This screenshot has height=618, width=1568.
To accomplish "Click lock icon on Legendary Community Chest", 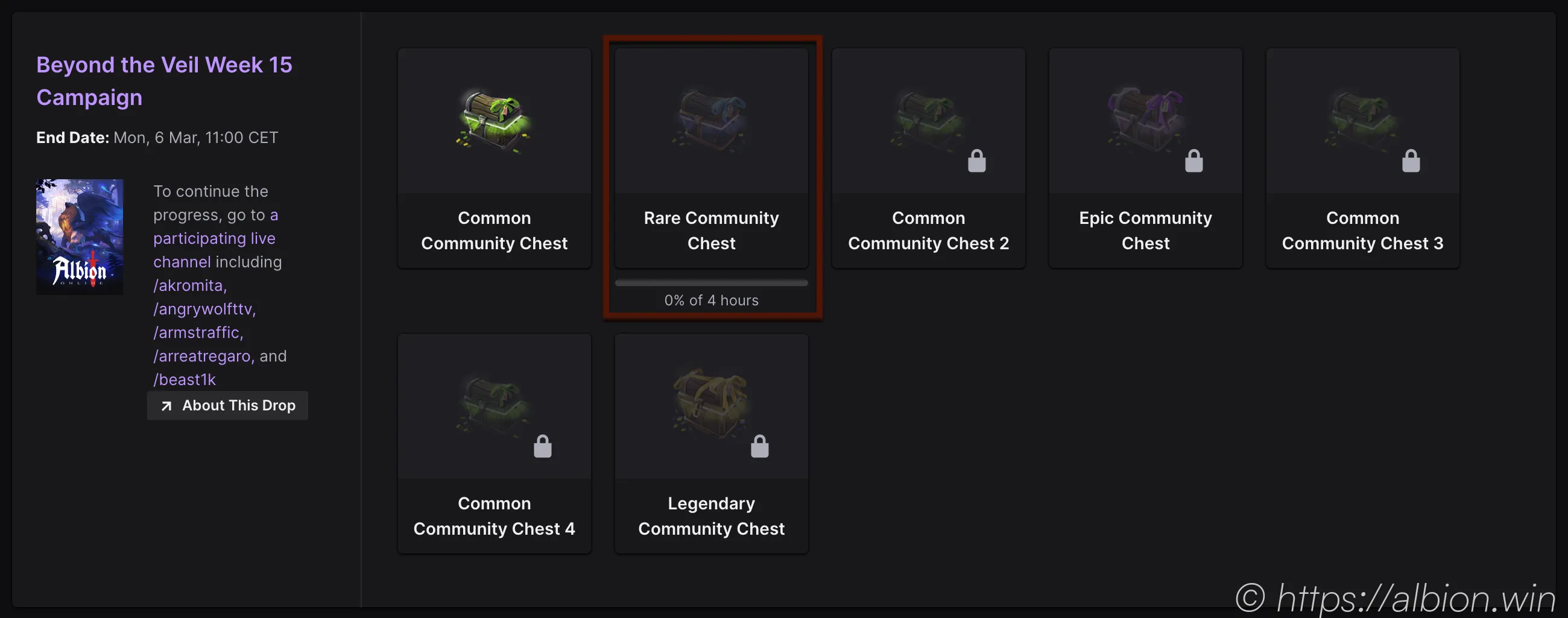I will (759, 446).
